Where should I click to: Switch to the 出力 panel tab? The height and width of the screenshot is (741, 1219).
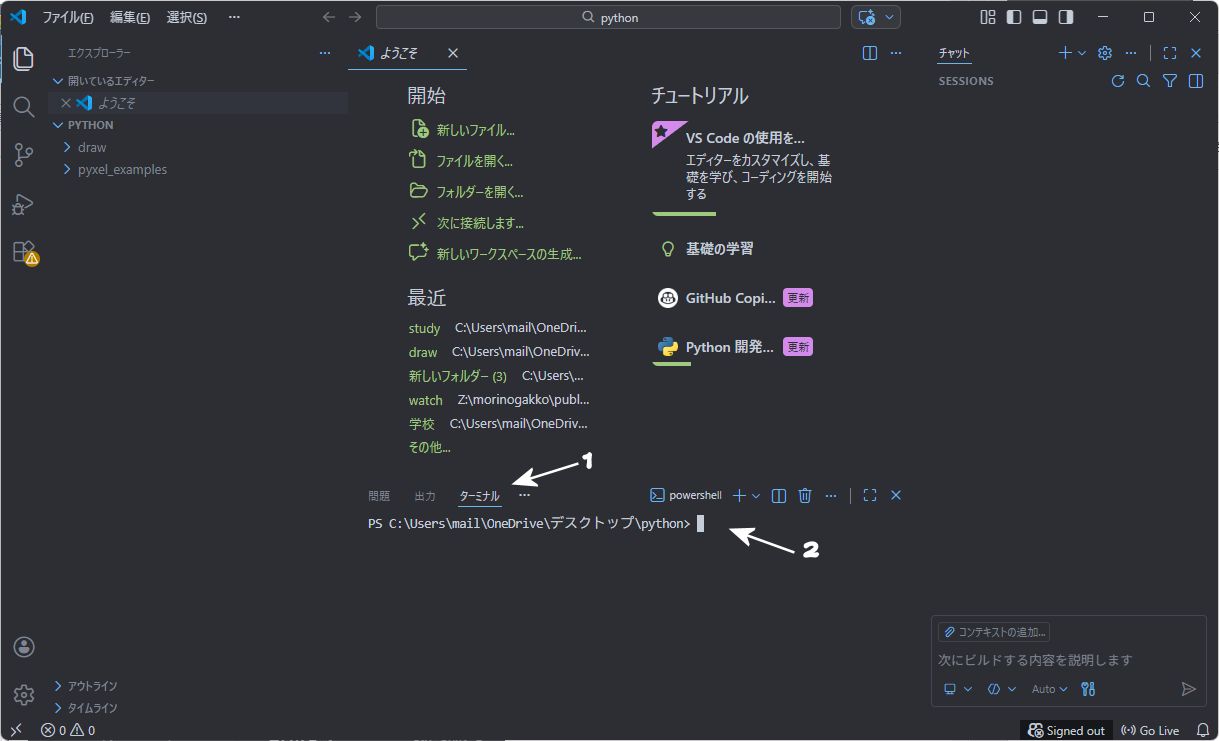(x=425, y=496)
